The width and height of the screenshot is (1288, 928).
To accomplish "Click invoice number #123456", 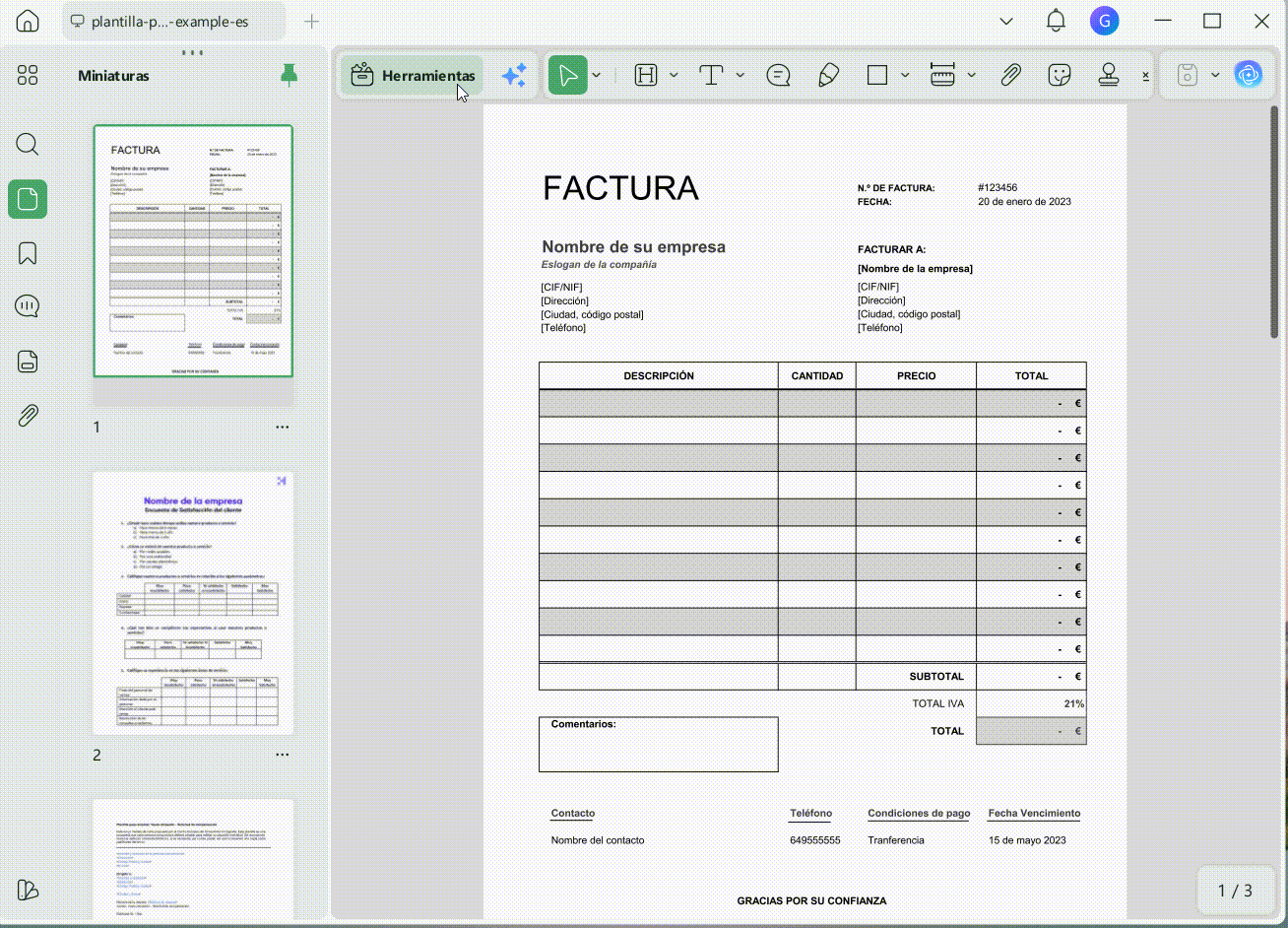I will point(998,188).
